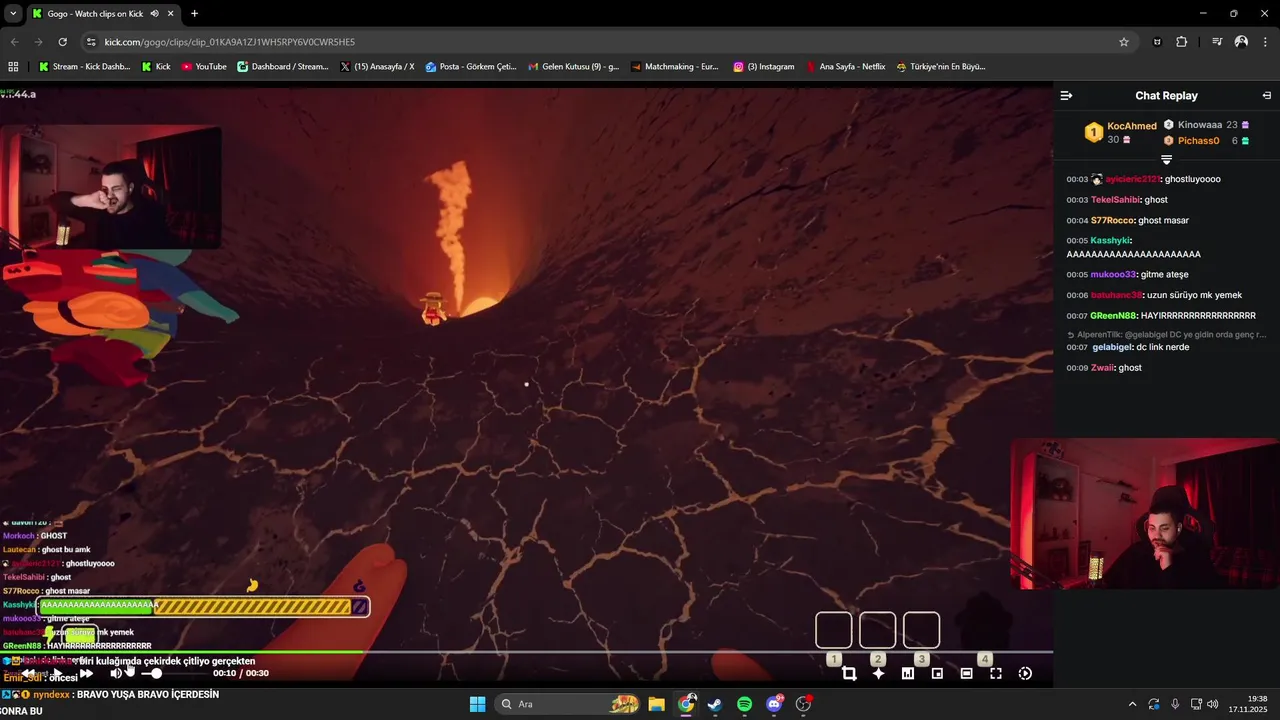Reload the Kick clip page
The width and height of the screenshot is (1280, 720).
click(x=62, y=42)
